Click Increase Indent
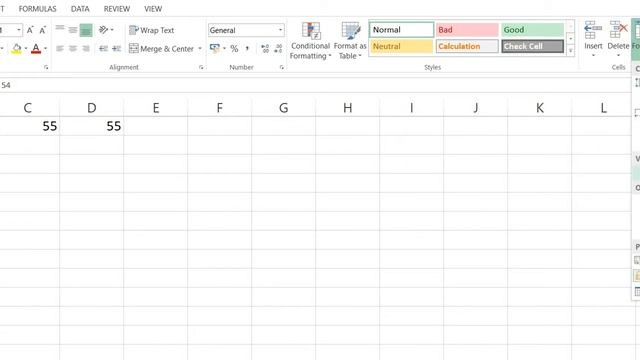640x360 pixels. click(x=117, y=49)
